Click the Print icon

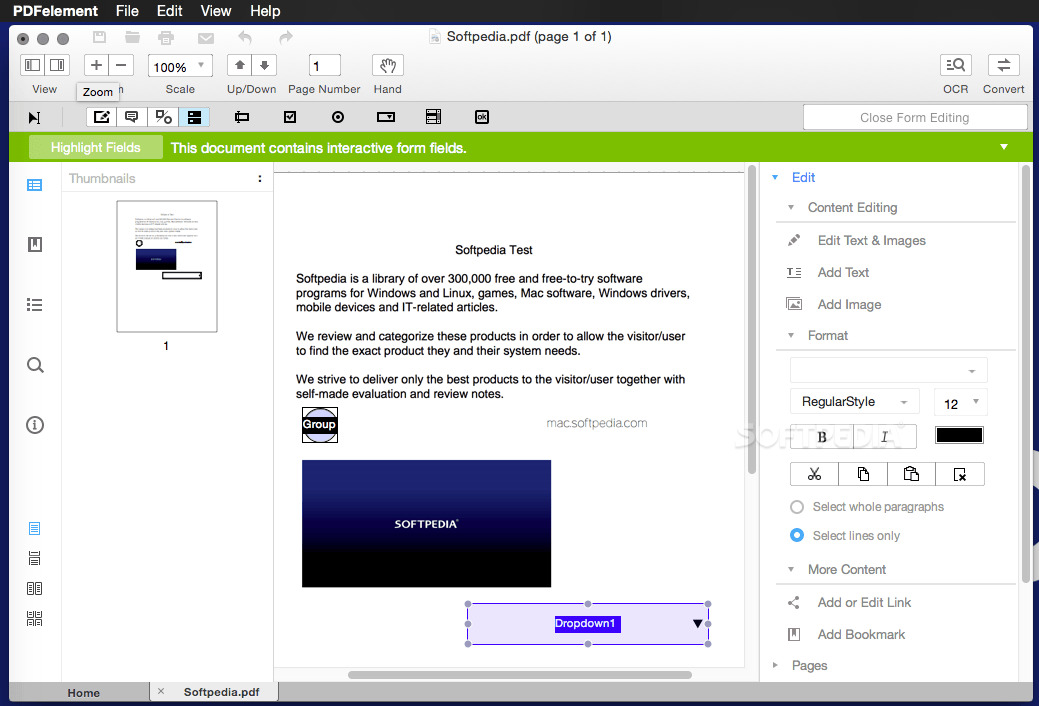tap(166, 38)
